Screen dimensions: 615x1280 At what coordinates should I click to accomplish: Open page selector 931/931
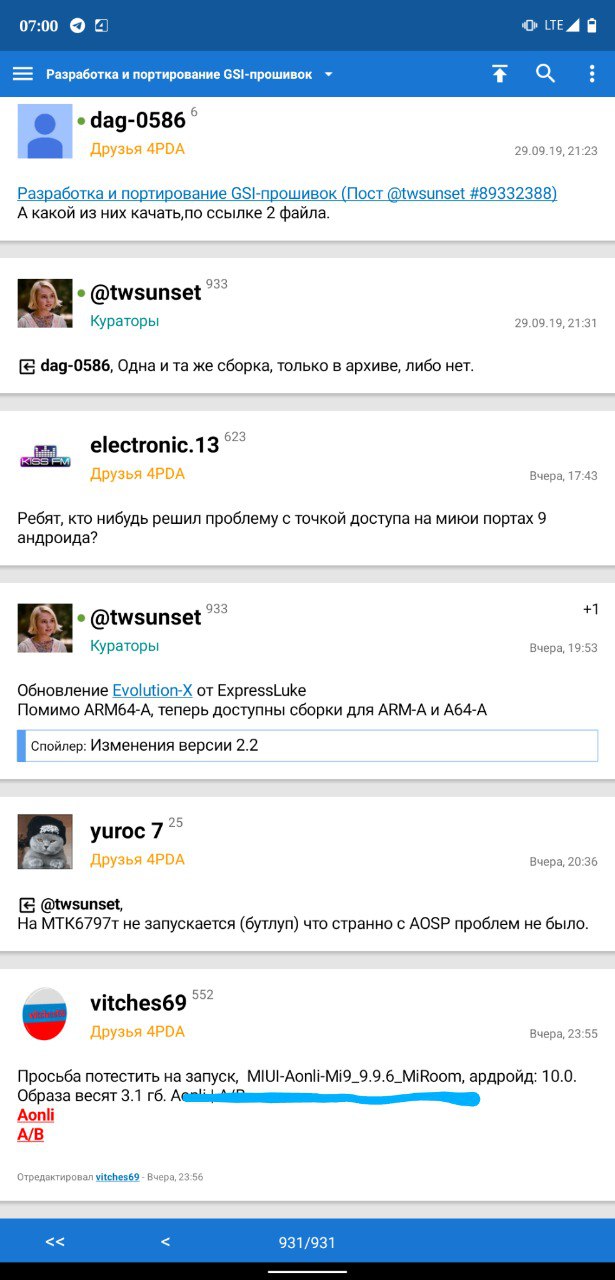307,1243
